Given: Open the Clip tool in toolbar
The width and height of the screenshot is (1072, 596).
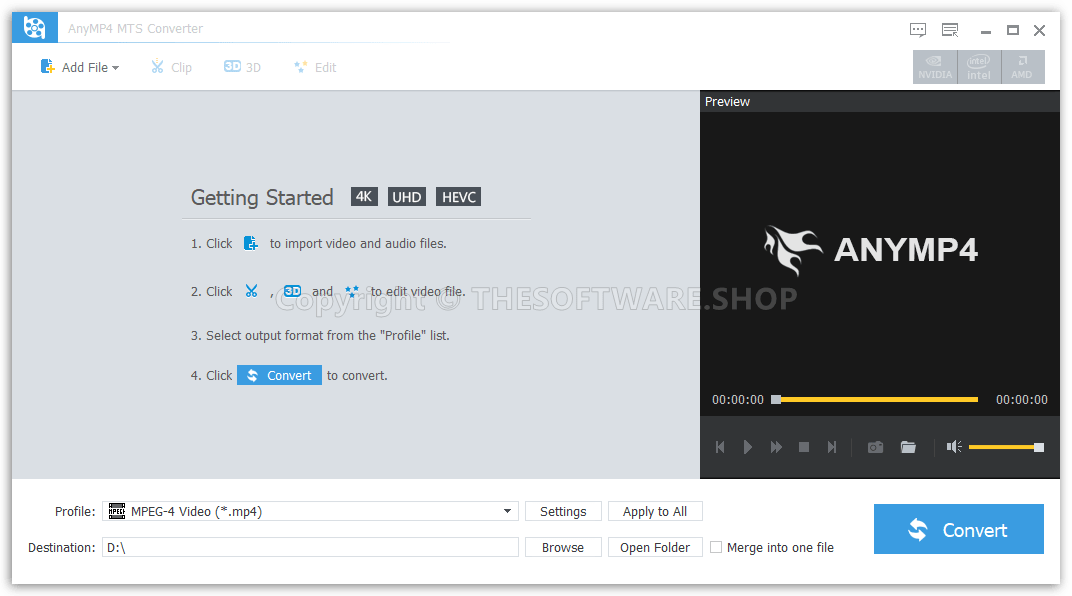Looking at the screenshot, I should click(x=171, y=67).
